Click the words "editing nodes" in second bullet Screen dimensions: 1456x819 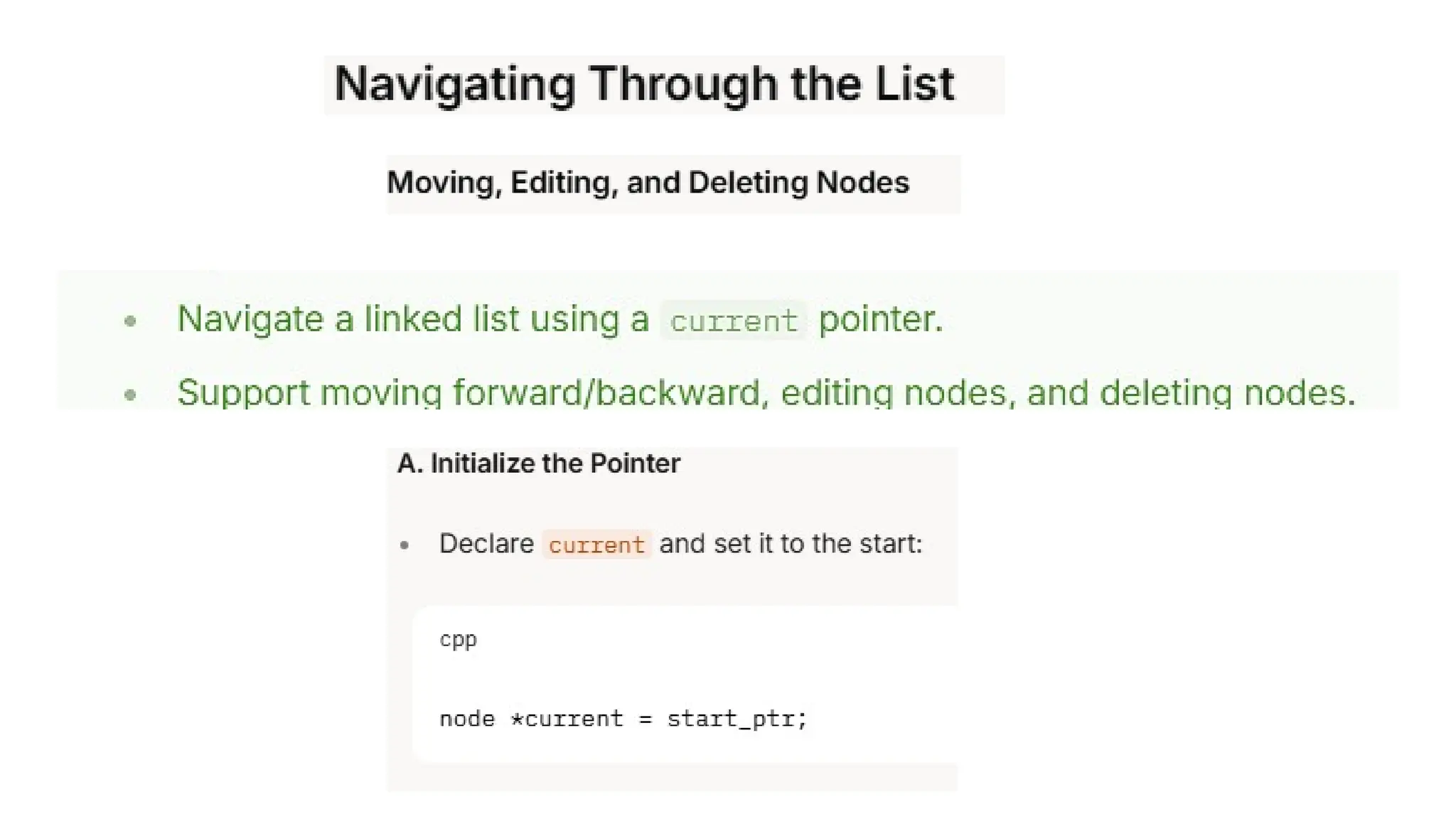click(894, 392)
